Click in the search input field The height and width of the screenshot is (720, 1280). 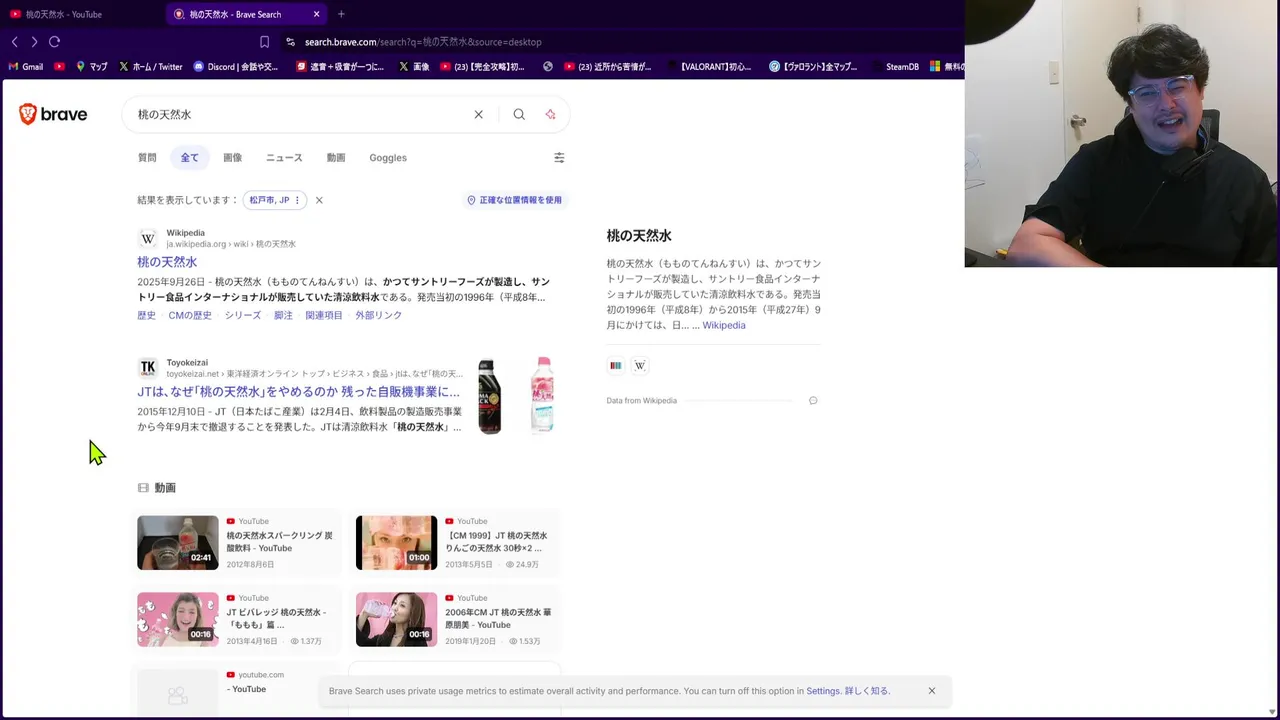coord(300,114)
